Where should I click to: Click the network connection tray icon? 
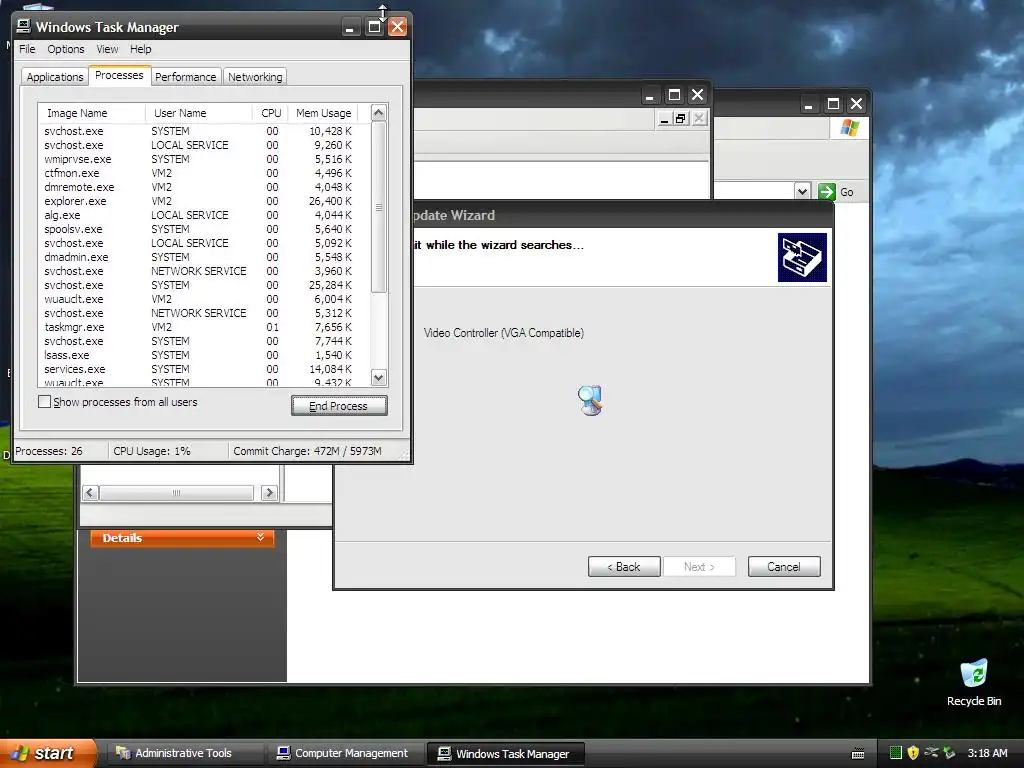[x=931, y=753]
